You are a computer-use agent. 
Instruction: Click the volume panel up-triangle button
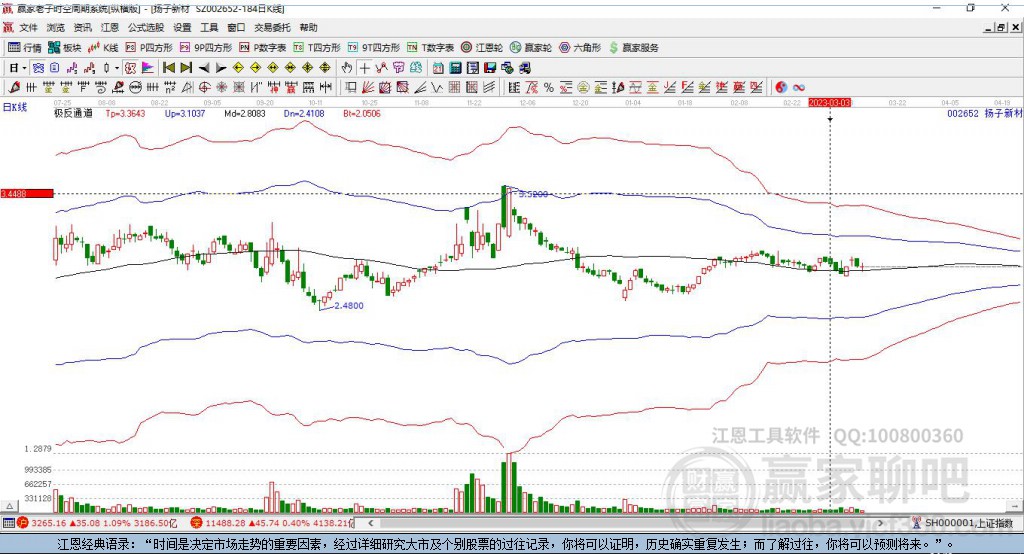(9, 506)
